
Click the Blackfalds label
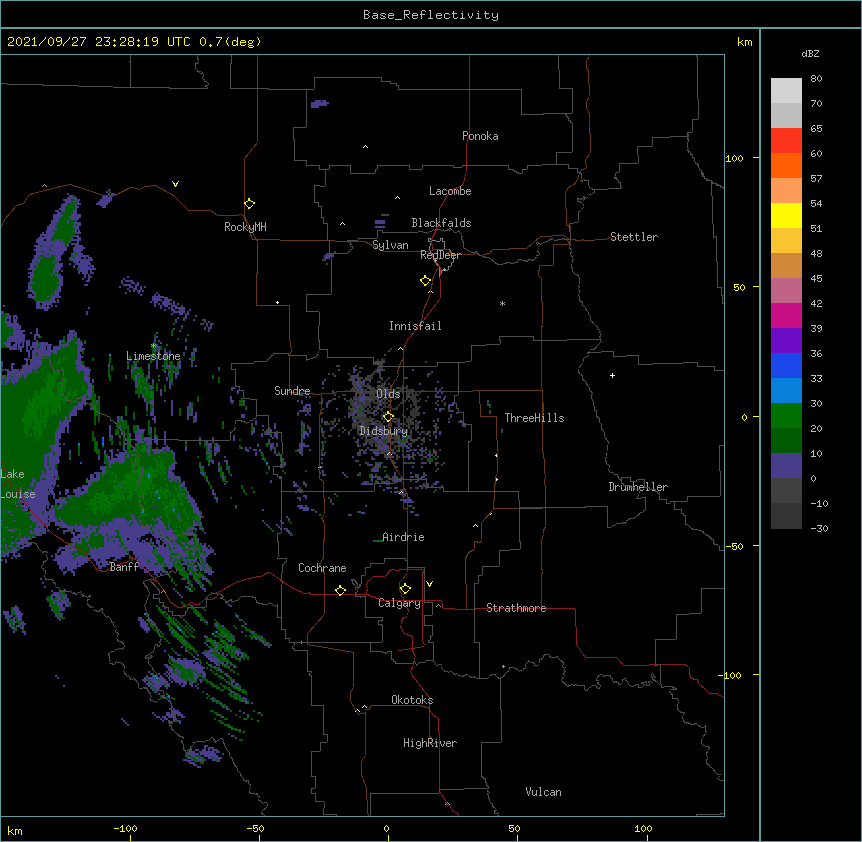441,223
